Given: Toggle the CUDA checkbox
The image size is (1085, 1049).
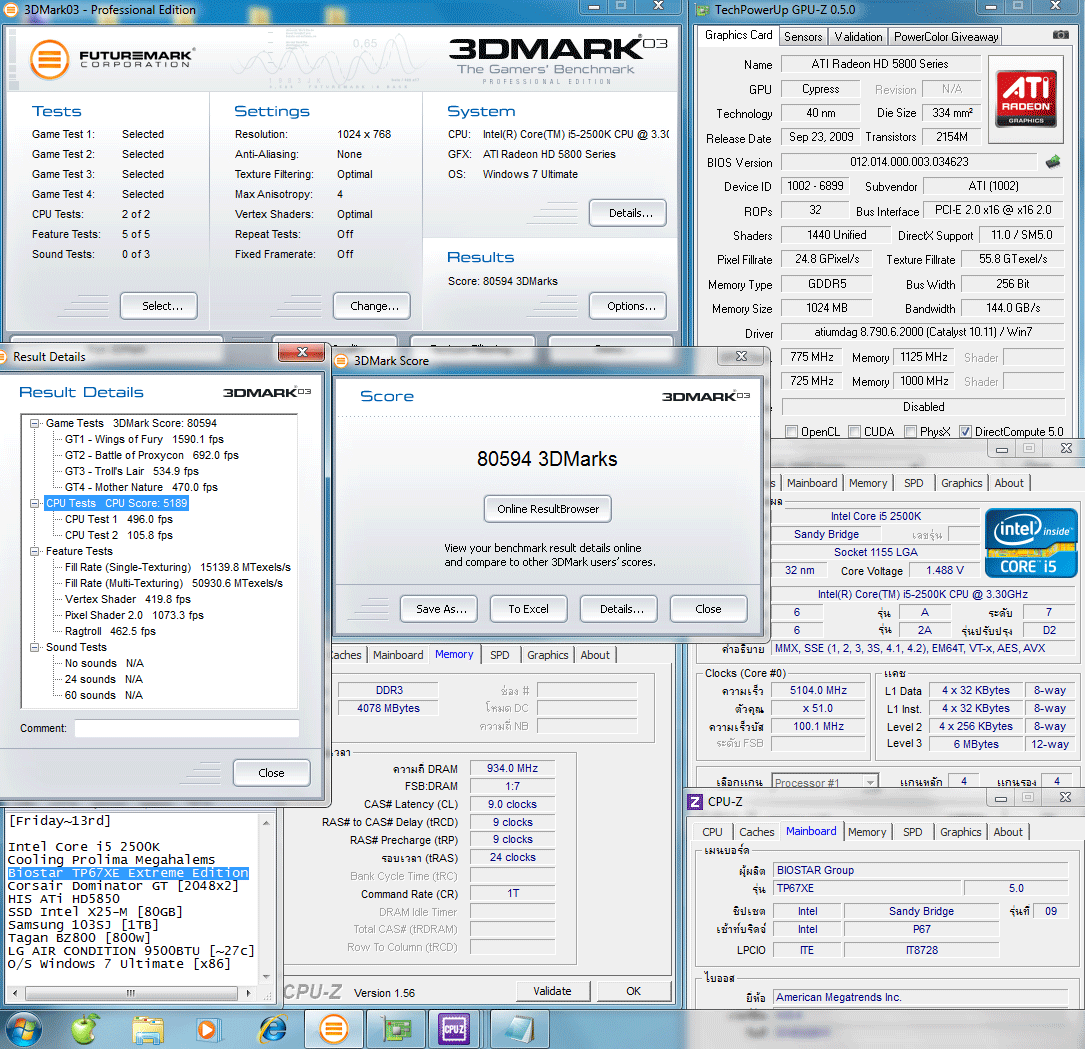Looking at the screenshot, I should [x=855, y=432].
